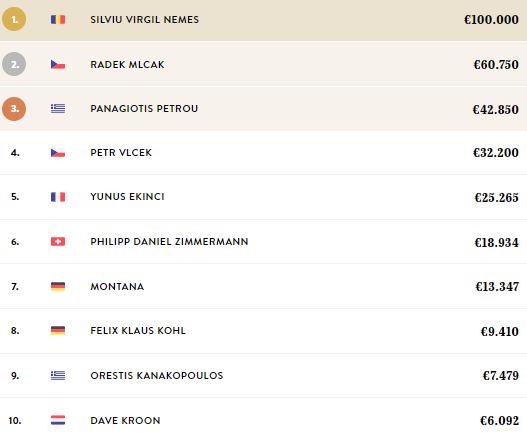This screenshot has width=527, height=434.
Task: Click the German flag beside Montana
Action: click(58, 286)
